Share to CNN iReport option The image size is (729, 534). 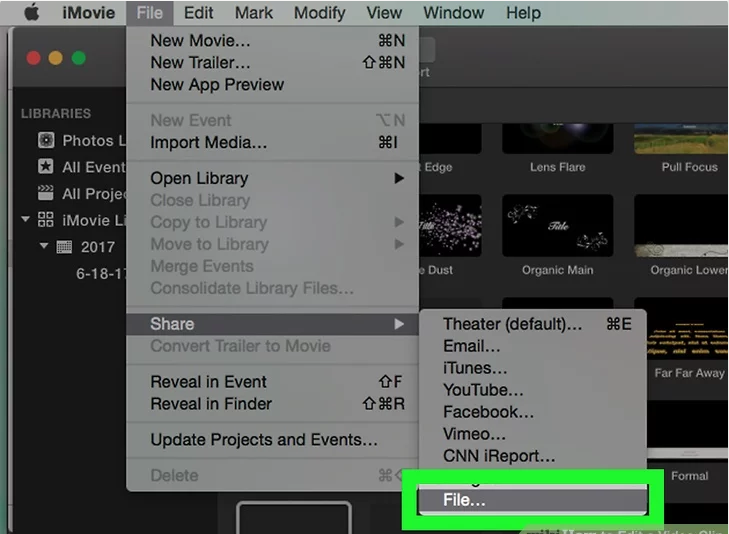[x=533, y=456]
